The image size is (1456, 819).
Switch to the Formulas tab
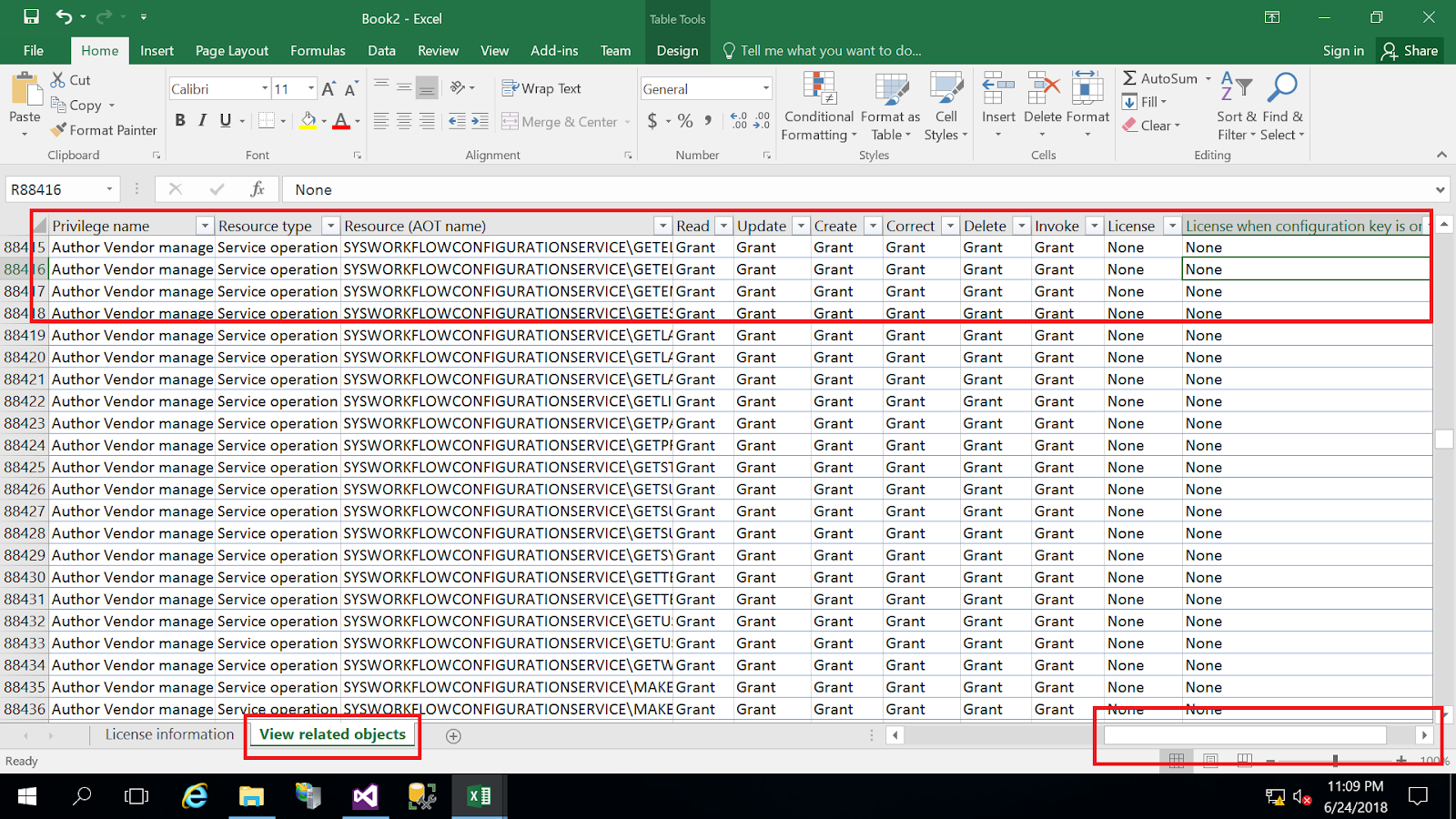(318, 51)
